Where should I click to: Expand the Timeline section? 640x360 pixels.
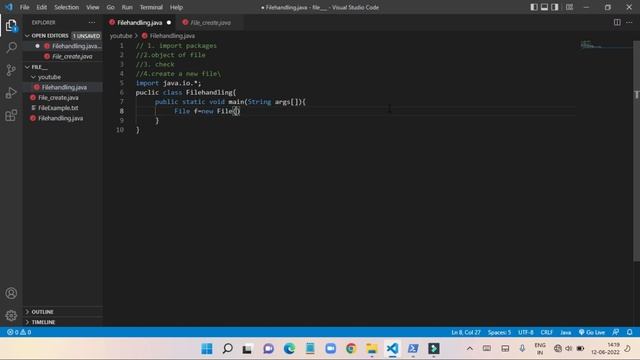(43, 322)
